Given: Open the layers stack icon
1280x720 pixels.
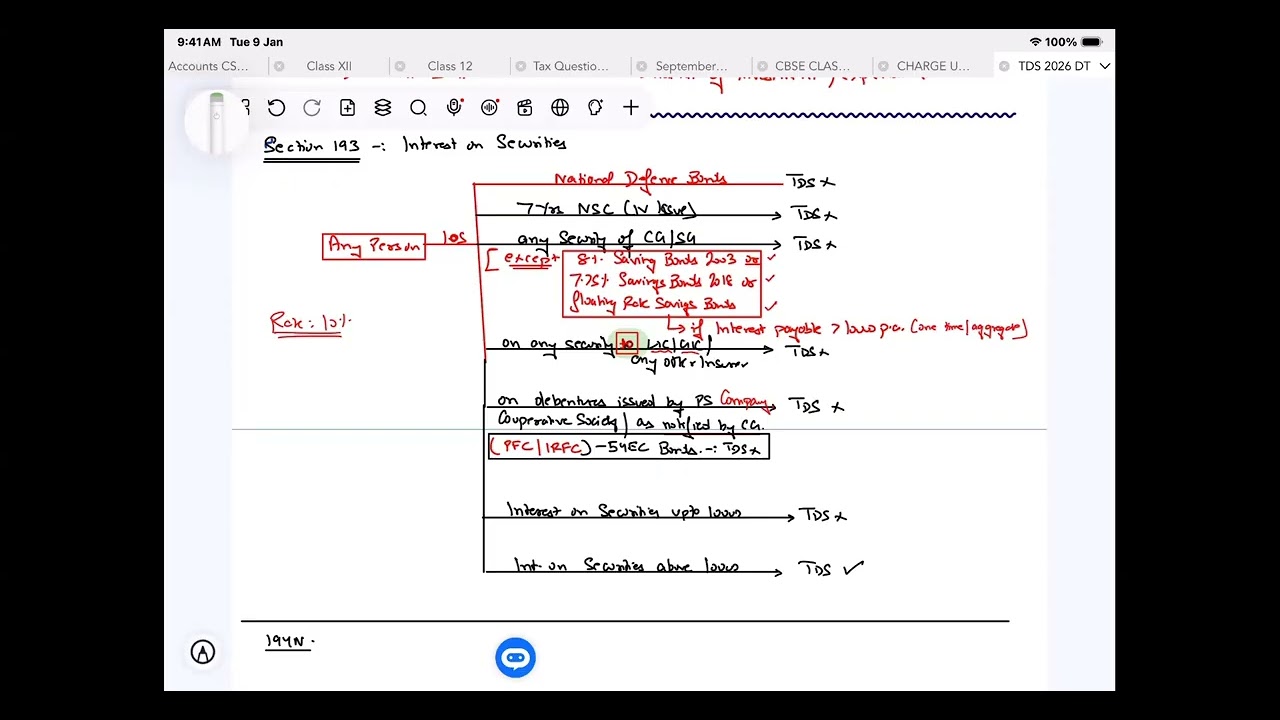Looking at the screenshot, I should click(x=383, y=108).
